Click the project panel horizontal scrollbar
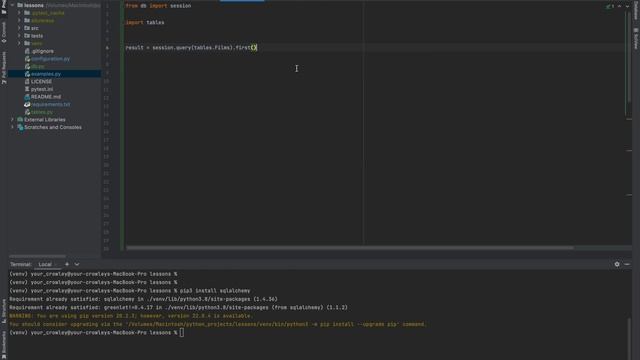 [x=38, y=256]
